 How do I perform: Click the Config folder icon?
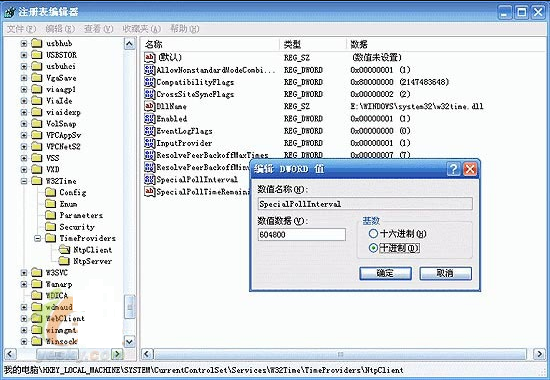(51, 192)
